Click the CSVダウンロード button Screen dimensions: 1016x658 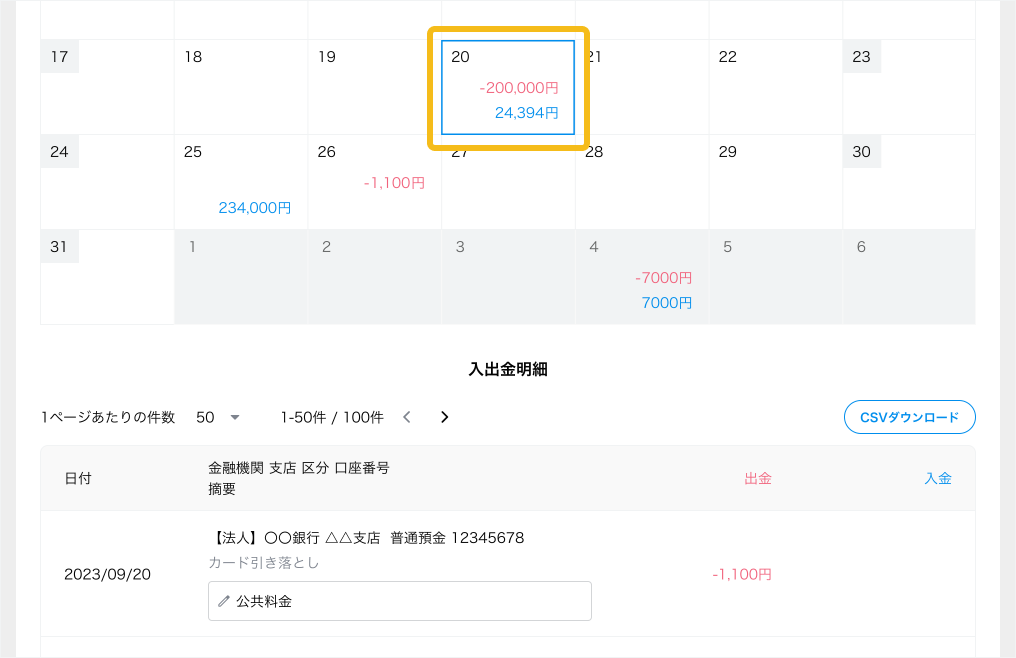pos(909,417)
